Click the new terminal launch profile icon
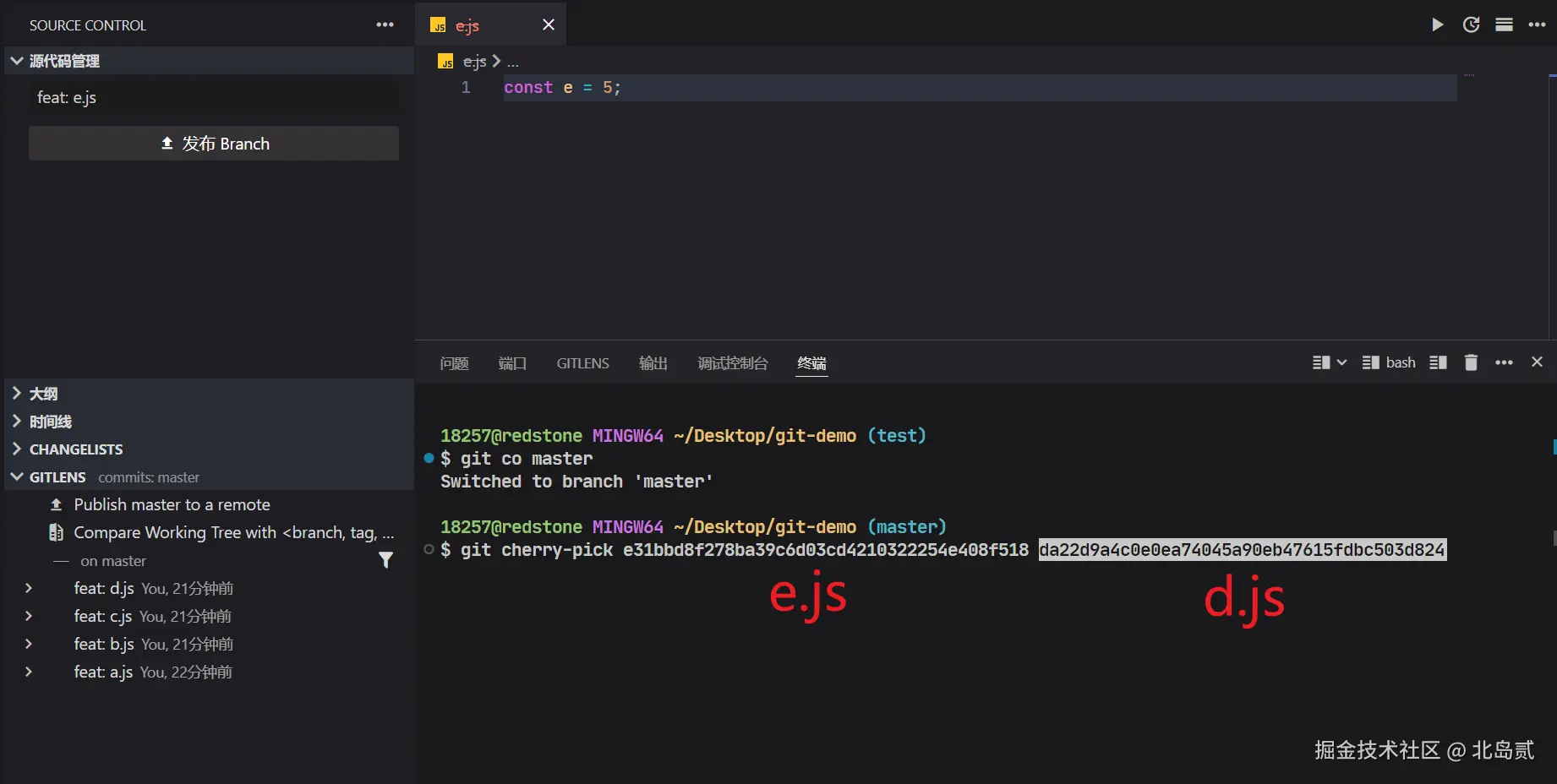Image resolution: width=1557 pixels, height=784 pixels. 1321,362
